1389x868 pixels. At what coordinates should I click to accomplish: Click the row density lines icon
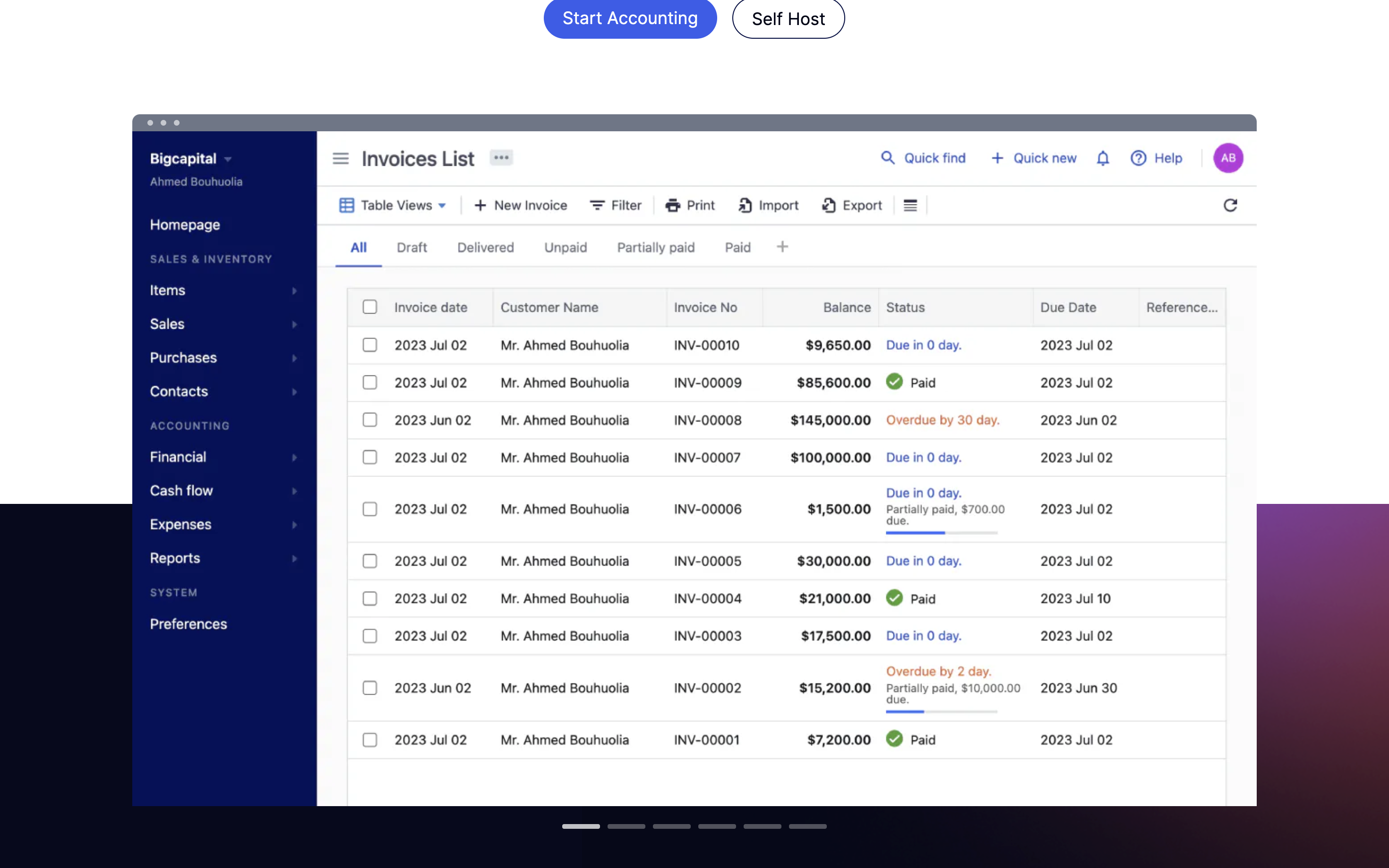coord(910,205)
